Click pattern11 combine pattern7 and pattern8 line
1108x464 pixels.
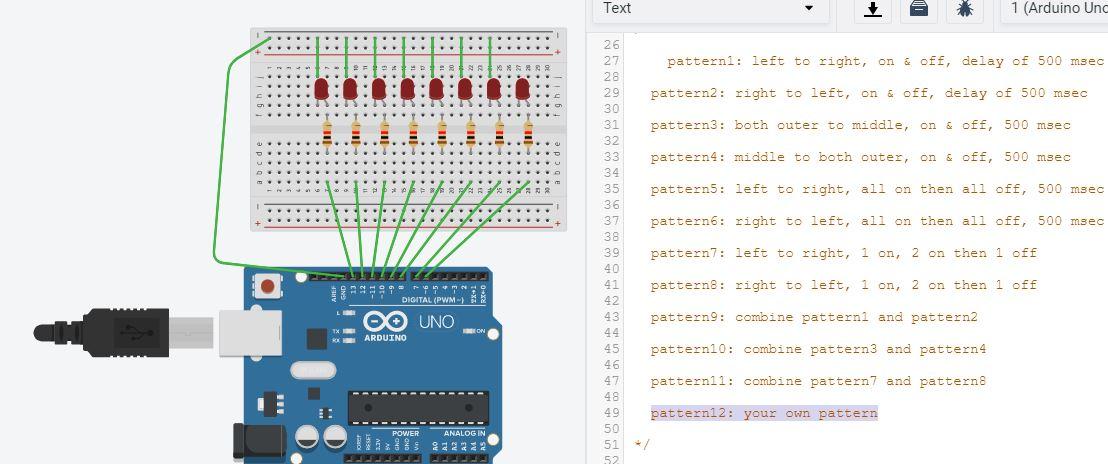point(818,381)
